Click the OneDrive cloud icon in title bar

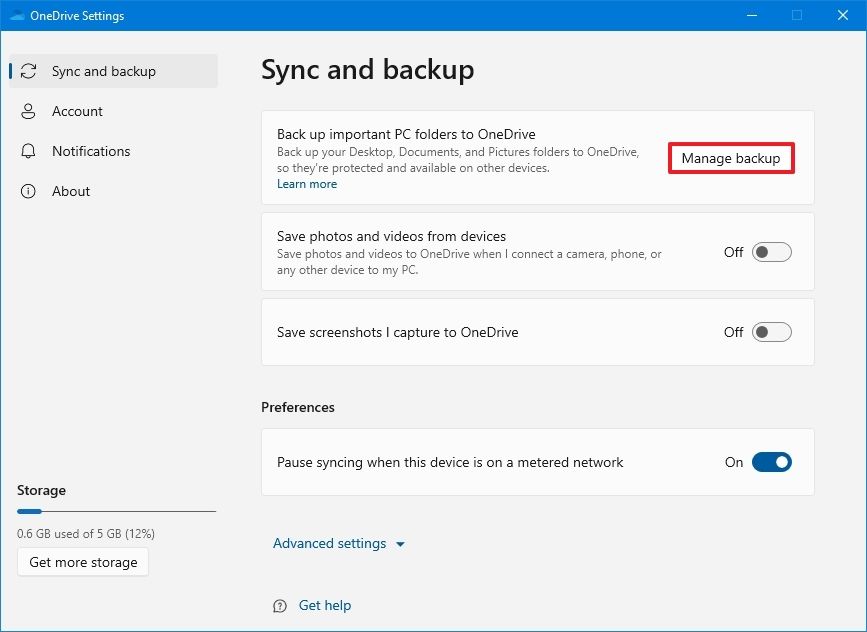(14, 15)
